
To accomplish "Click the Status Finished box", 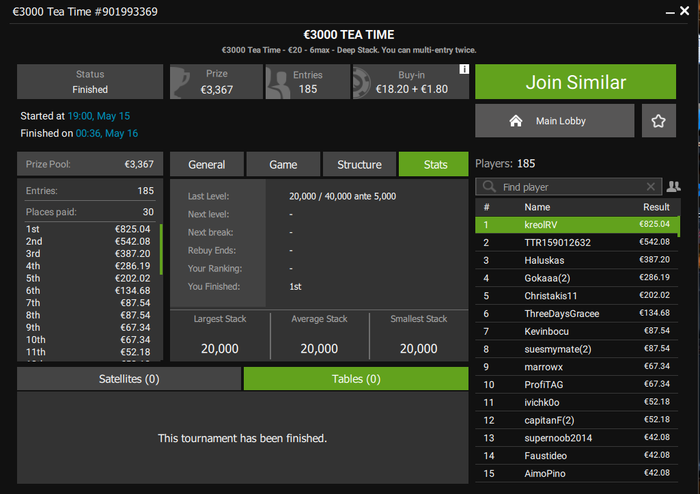I will pyautogui.click(x=90, y=82).
